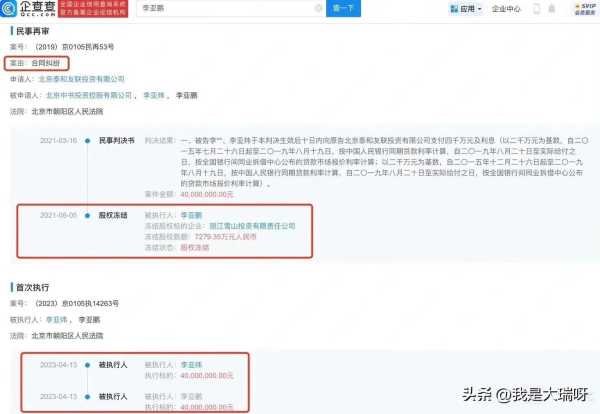Viewport: 600px width, 414px height.
Task: Click the 判决结果 paragraph text
Action: pos(384,162)
